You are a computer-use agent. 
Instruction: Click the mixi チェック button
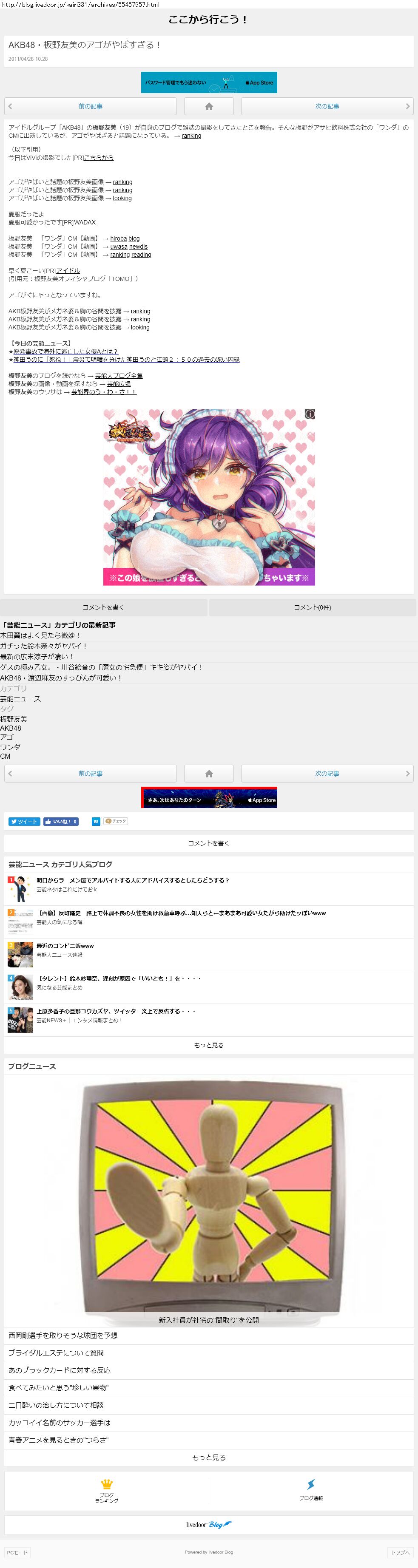(x=115, y=821)
